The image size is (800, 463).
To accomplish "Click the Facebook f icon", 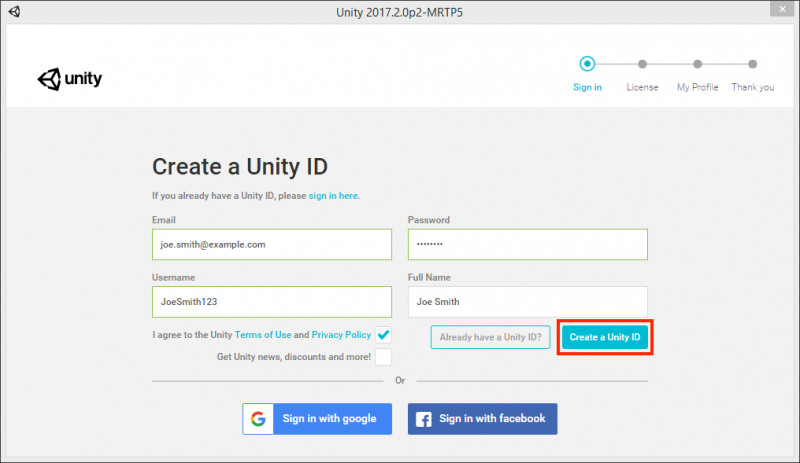I will [423, 419].
